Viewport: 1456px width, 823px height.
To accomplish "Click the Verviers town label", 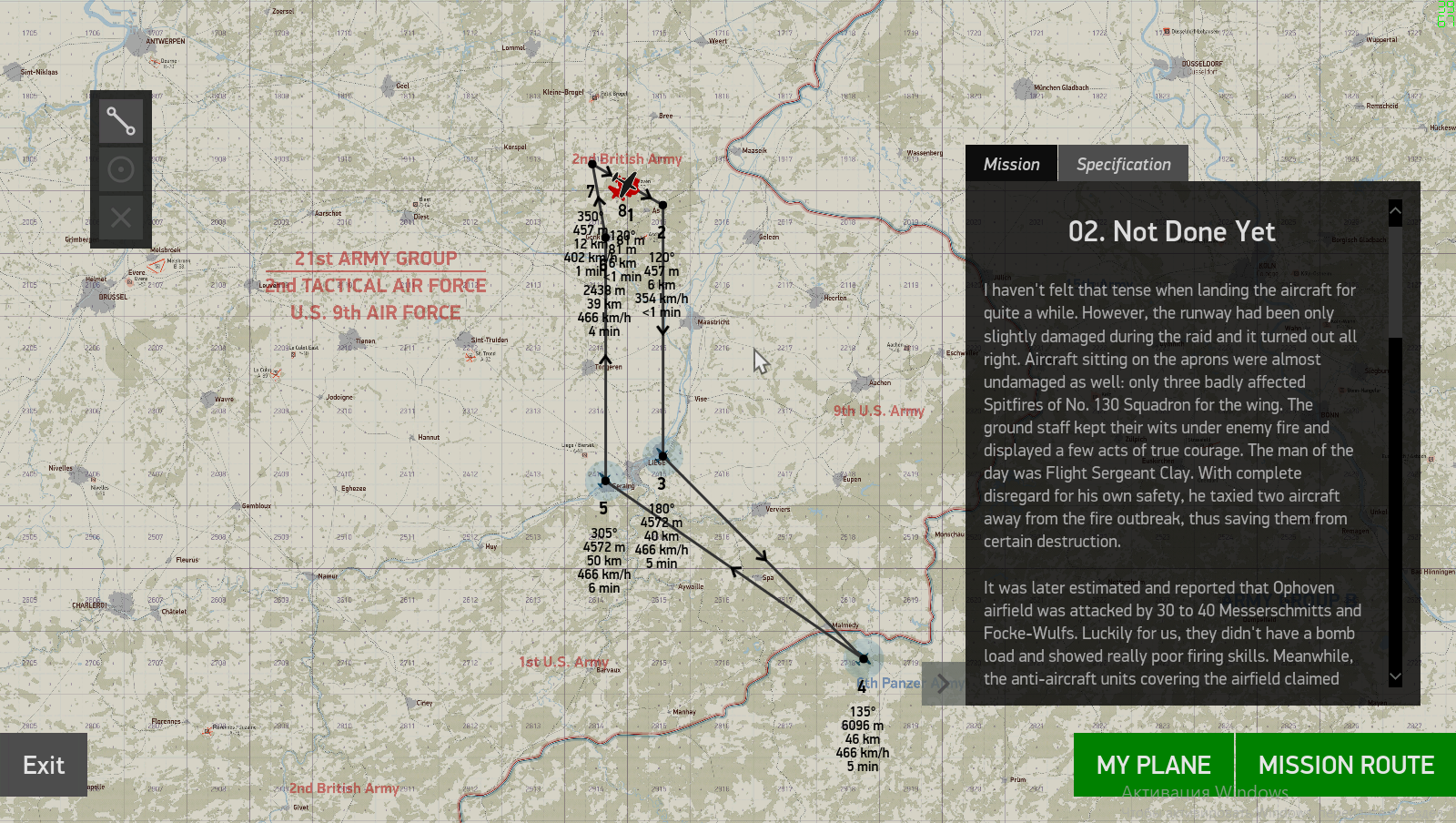I will coord(778,509).
